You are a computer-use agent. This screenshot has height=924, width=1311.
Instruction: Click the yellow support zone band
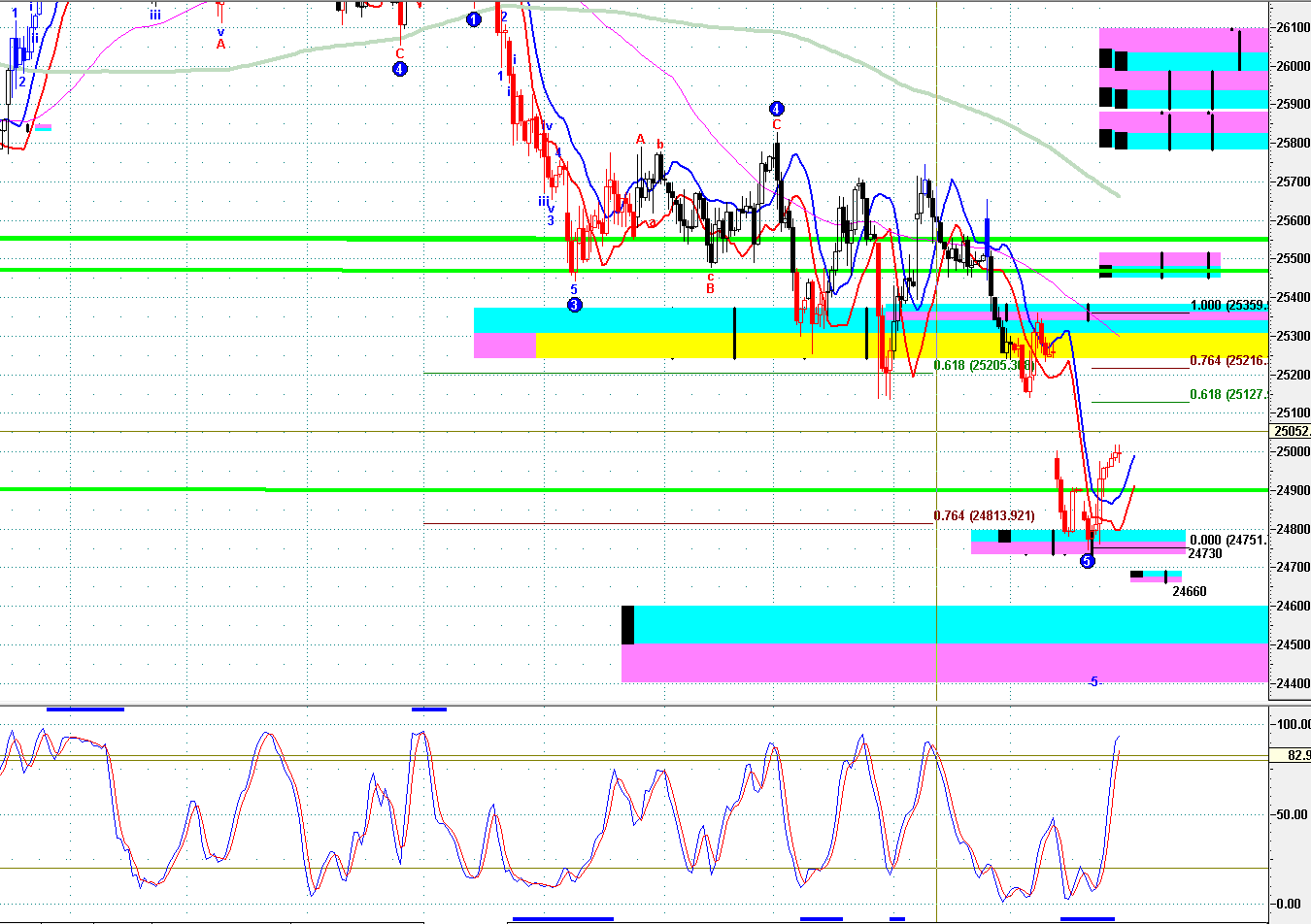(902, 346)
